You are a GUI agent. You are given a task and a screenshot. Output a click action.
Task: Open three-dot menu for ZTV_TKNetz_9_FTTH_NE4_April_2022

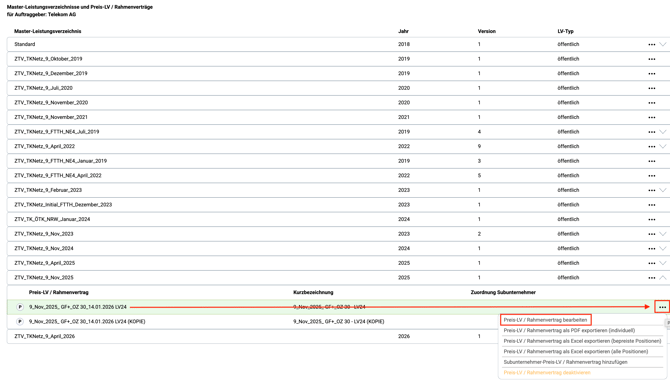coord(651,176)
